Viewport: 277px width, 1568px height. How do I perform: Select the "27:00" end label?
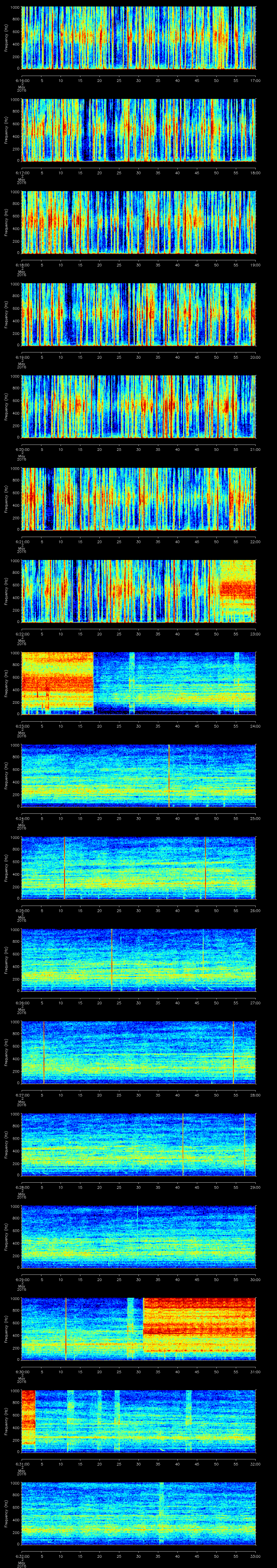coord(255,1003)
